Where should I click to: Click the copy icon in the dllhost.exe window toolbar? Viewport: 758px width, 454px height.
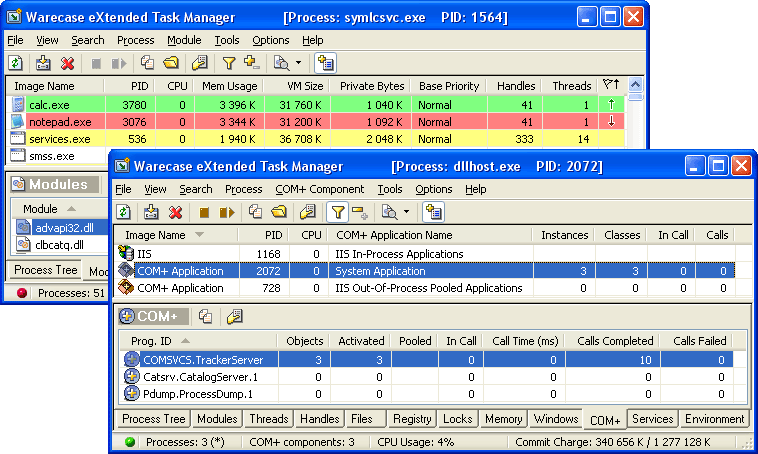click(x=255, y=212)
